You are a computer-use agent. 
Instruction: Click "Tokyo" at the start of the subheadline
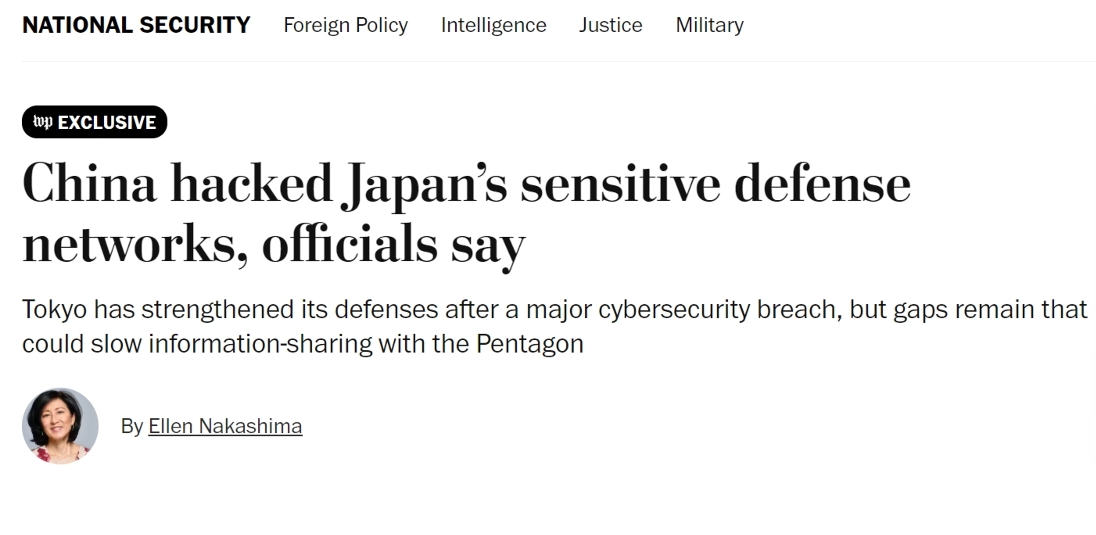pos(54,310)
